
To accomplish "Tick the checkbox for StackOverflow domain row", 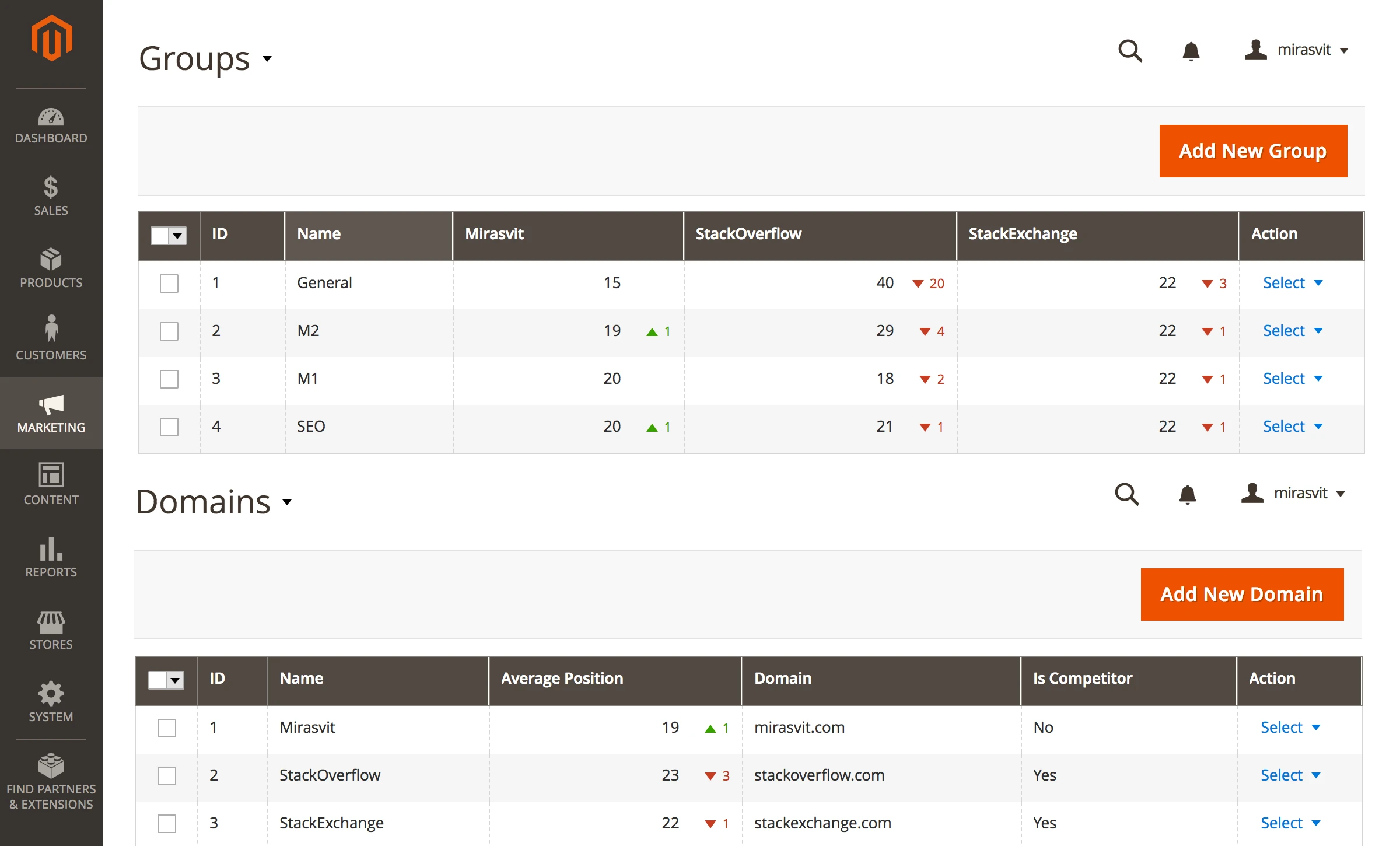I will 167,776.
